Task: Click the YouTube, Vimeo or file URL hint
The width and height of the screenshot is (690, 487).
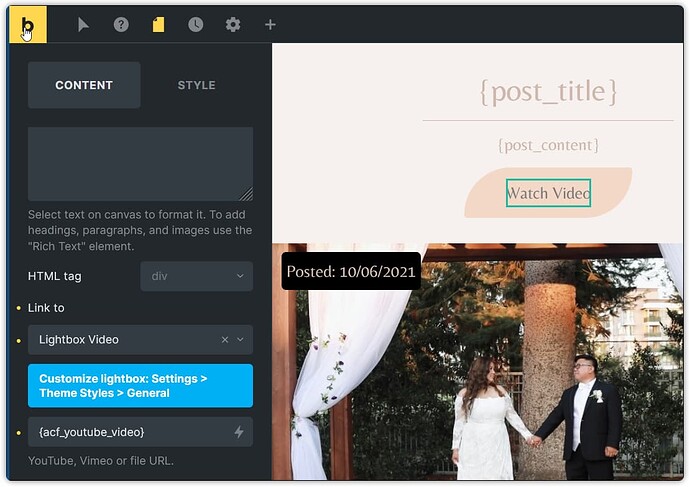Action: [x=101, y=461]
